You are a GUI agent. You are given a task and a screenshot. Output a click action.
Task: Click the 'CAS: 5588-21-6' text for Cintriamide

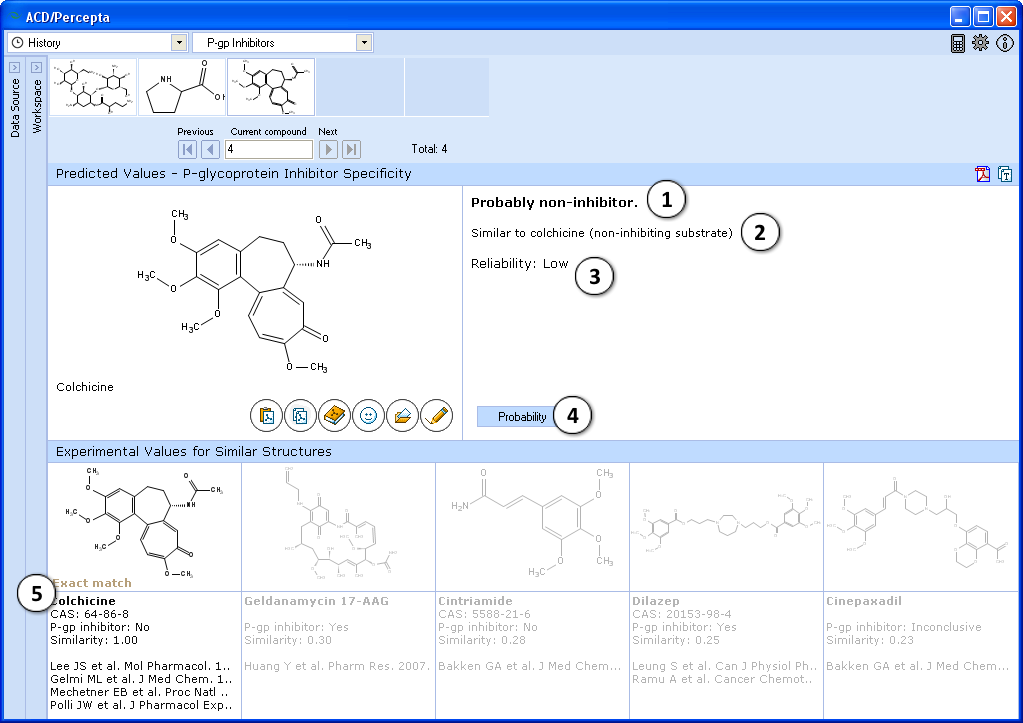[484, 614]
